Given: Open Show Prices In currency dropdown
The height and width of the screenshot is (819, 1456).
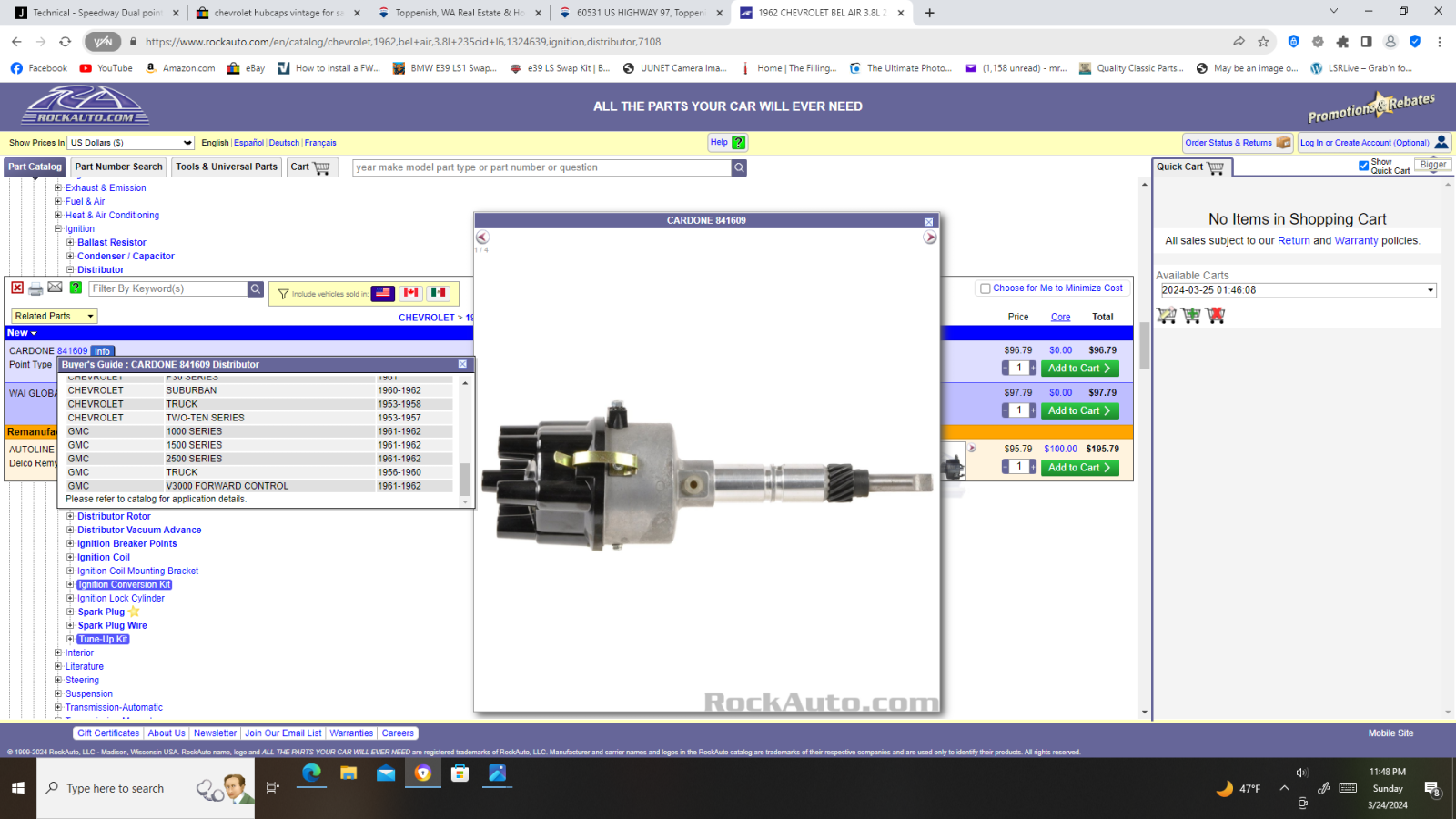Looking at the screenshot, I should tap(131, 143).
